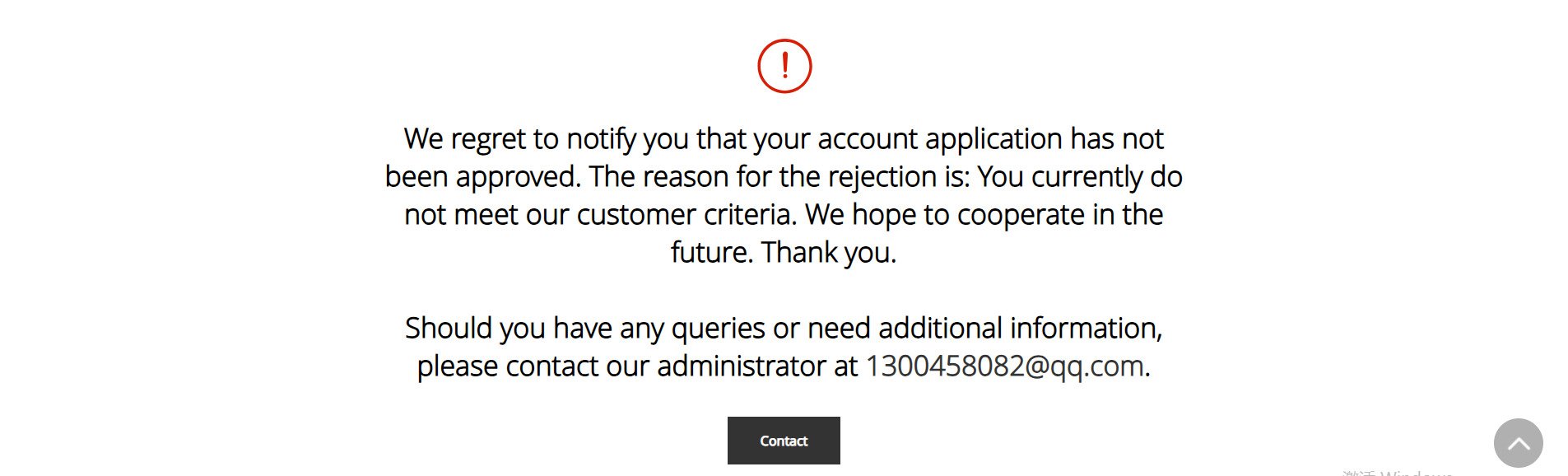Click the "Should you have any queries" line

[x=784, y=329]
